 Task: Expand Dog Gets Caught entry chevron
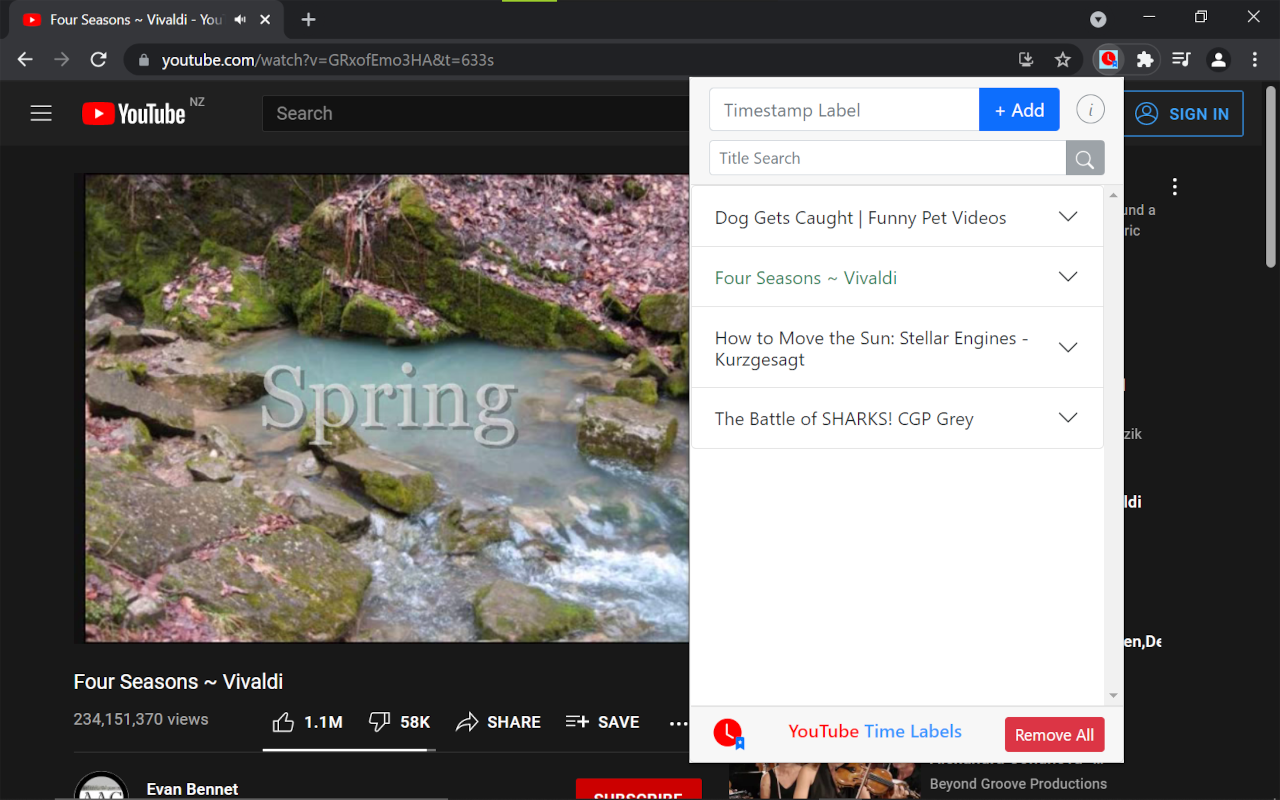coord(1068,217)
